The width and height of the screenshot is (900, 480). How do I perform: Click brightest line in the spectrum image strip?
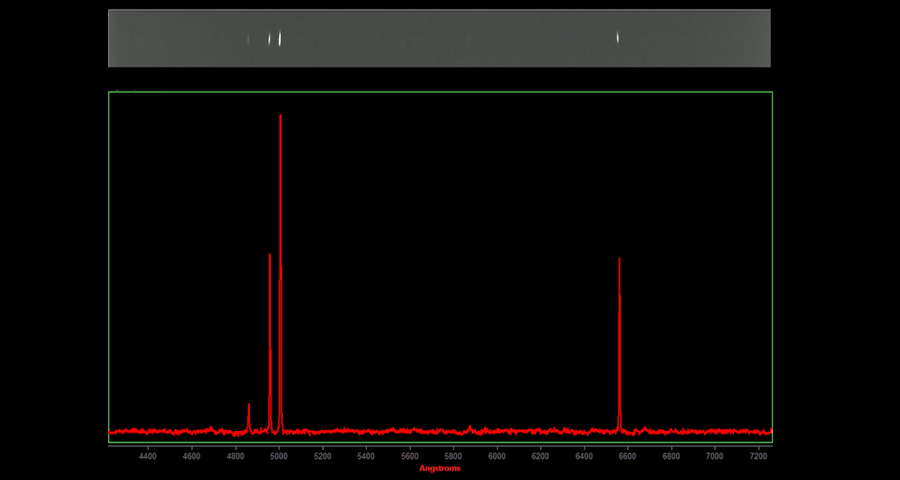(x=280, y=38)
